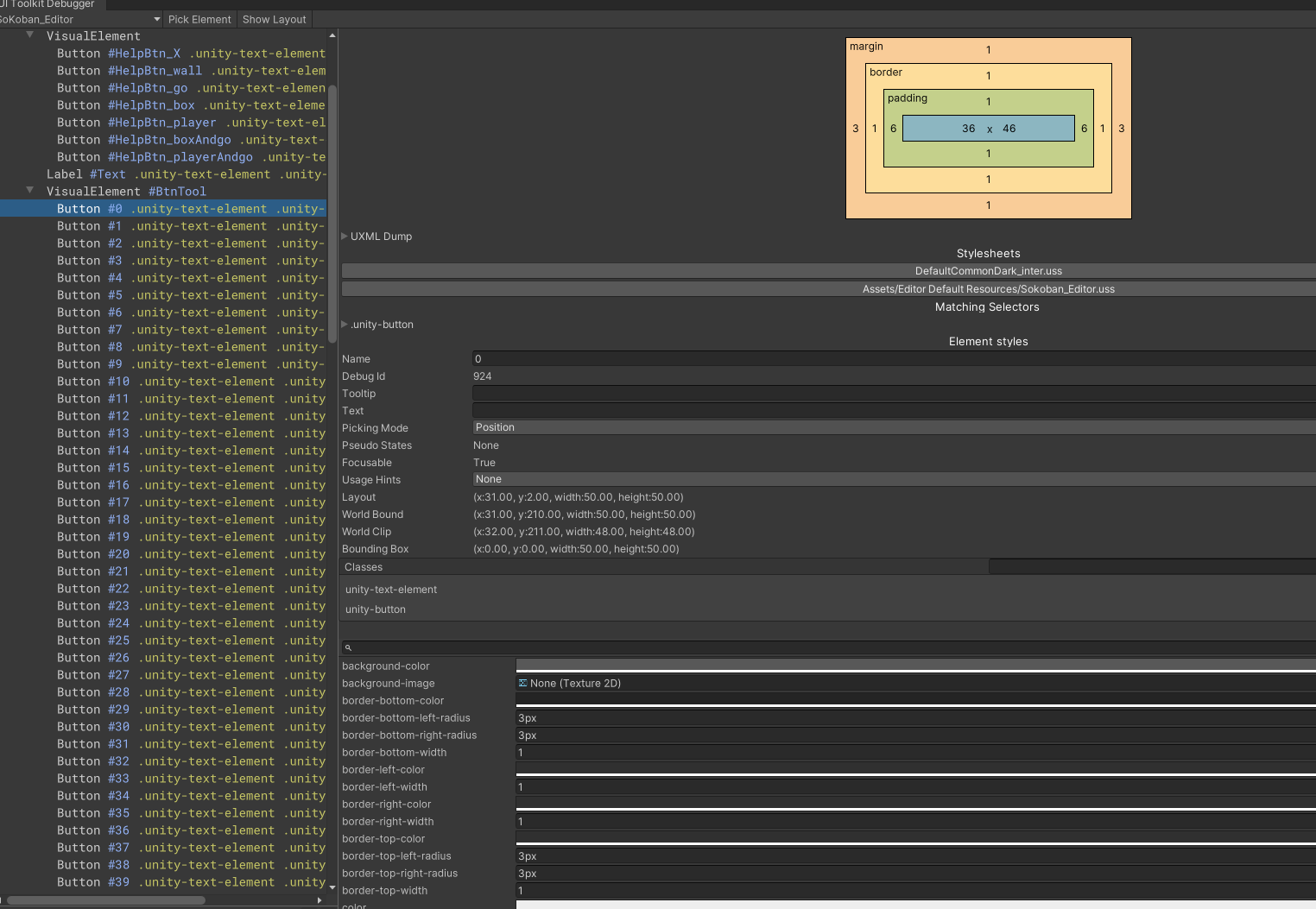Click the Name input field
This screenshot has width=1316, height=909.
(894, 359)
